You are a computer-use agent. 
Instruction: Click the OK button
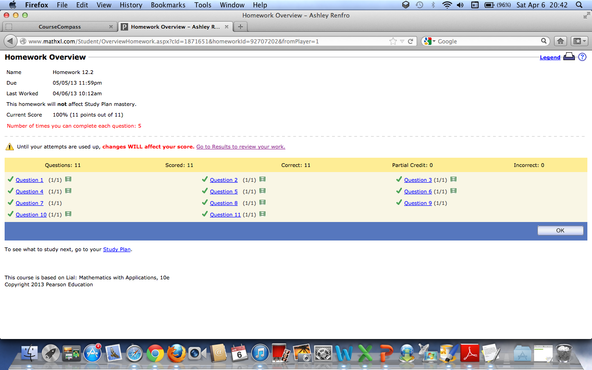click(x=560, y=231)
